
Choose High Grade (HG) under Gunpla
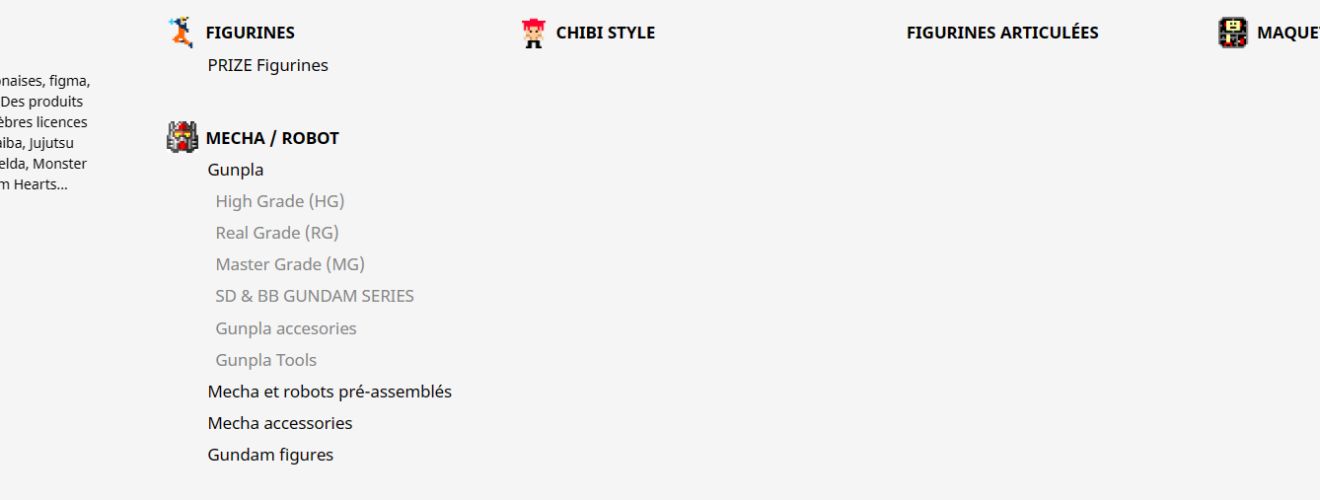[280, 201]
